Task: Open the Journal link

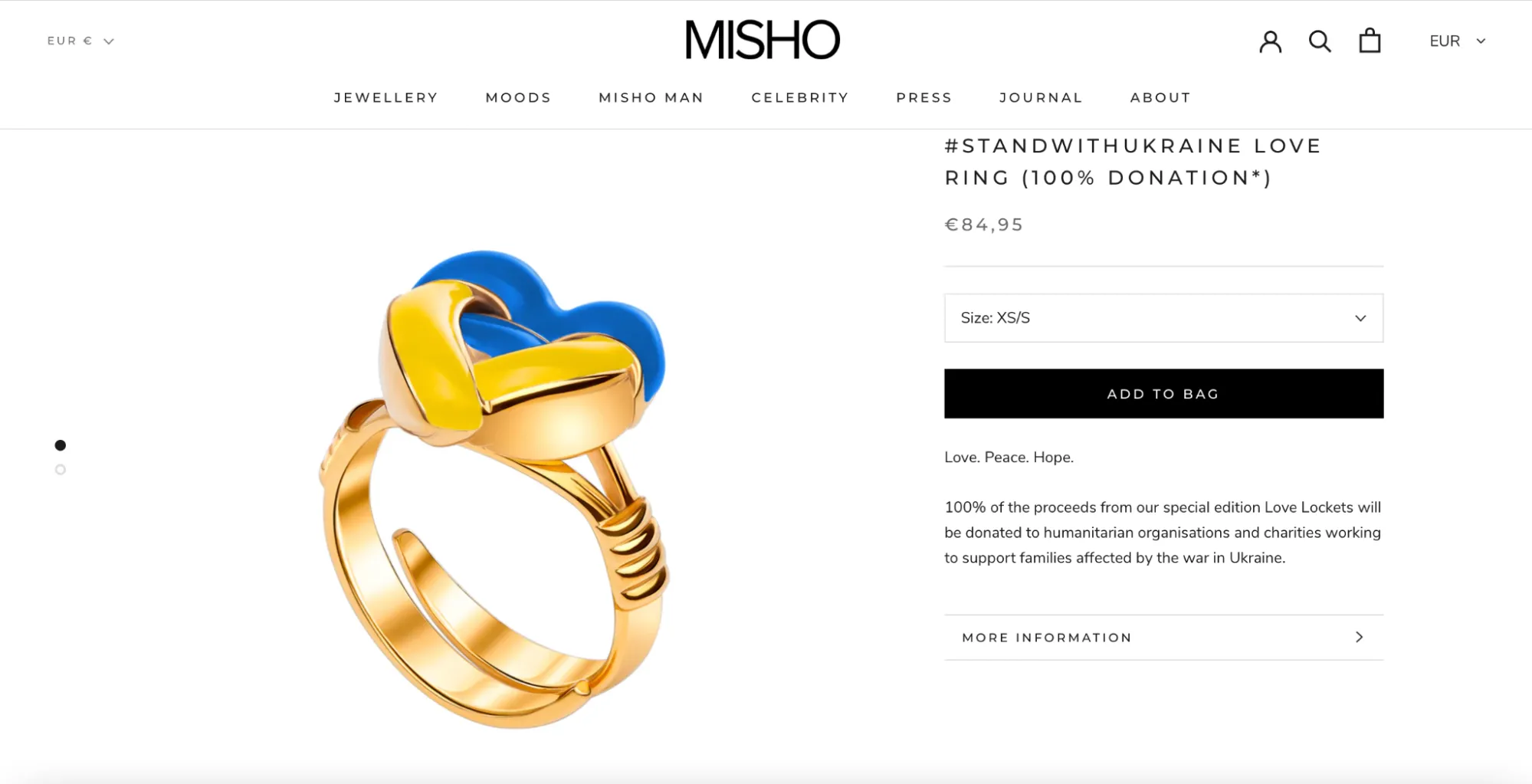Action: pos(1041,97)
